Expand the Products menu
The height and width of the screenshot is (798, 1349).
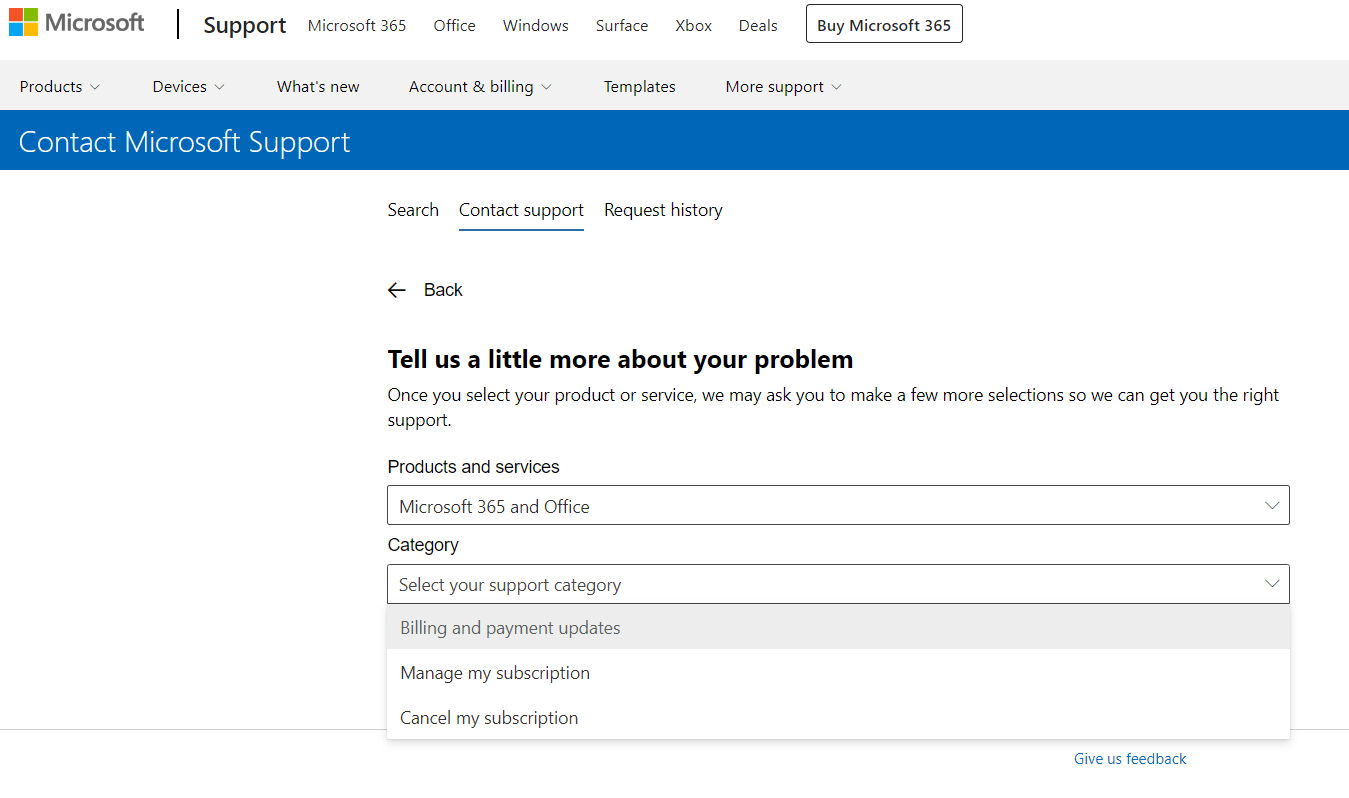[x=60, y=87]
